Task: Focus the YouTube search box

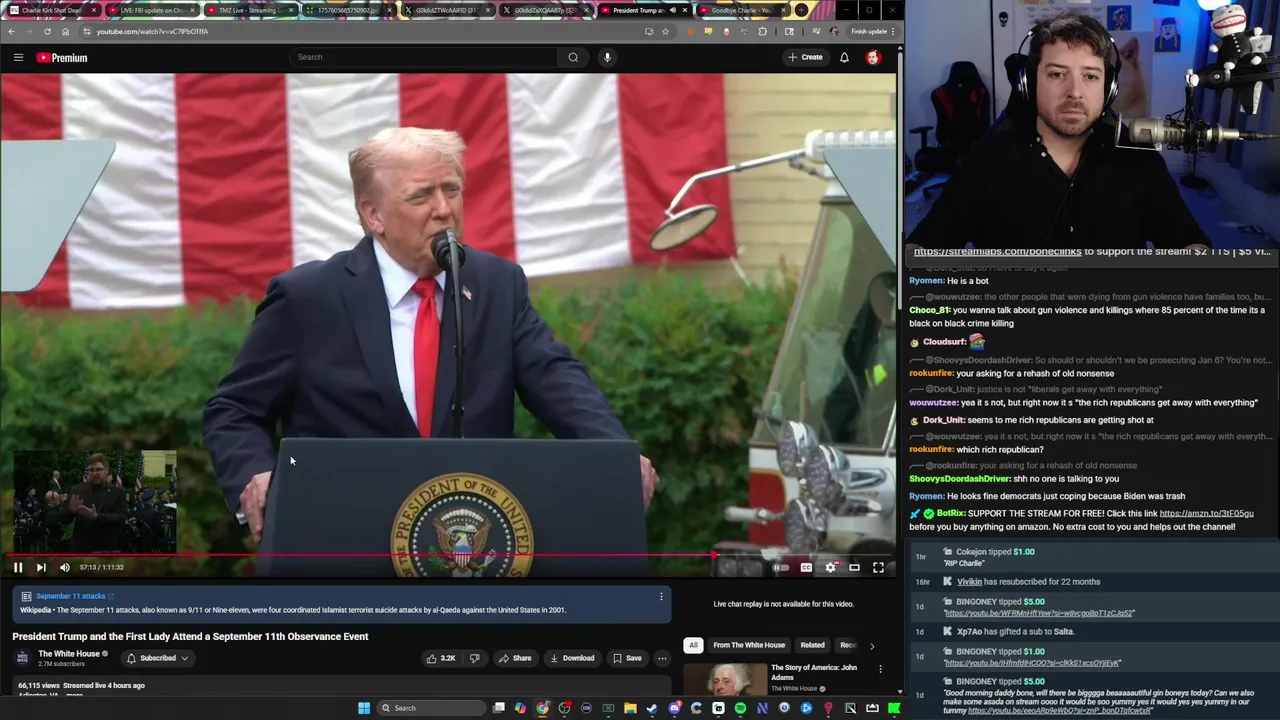Action: [x=424, y=57]
